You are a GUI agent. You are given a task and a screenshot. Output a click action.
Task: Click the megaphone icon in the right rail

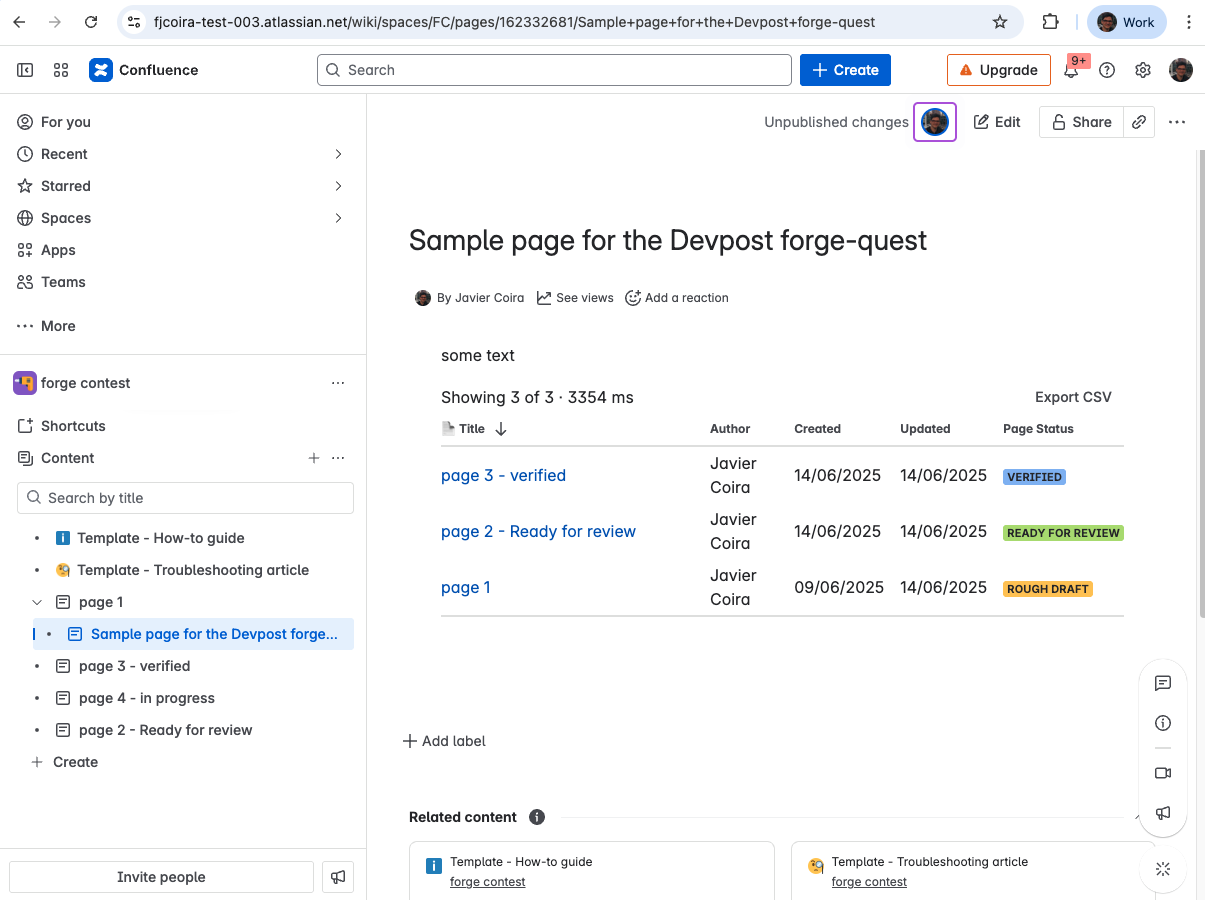click(1163, 813)
